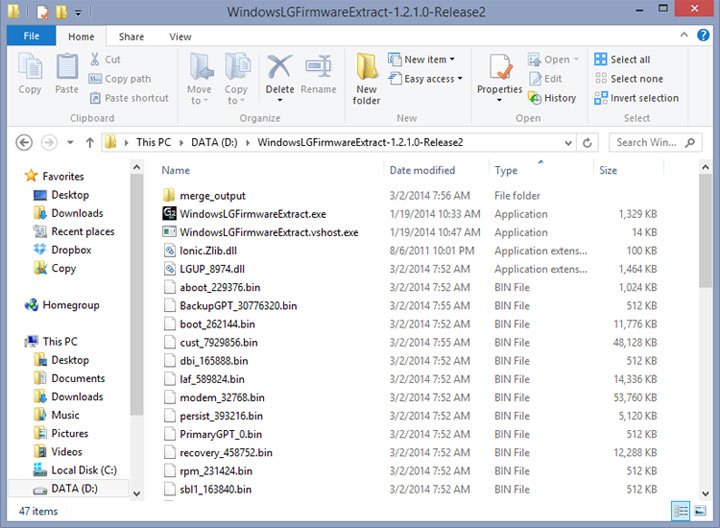Click the Open command in ribbon
This screenshot has width=720, height=528.
point(553,59)
